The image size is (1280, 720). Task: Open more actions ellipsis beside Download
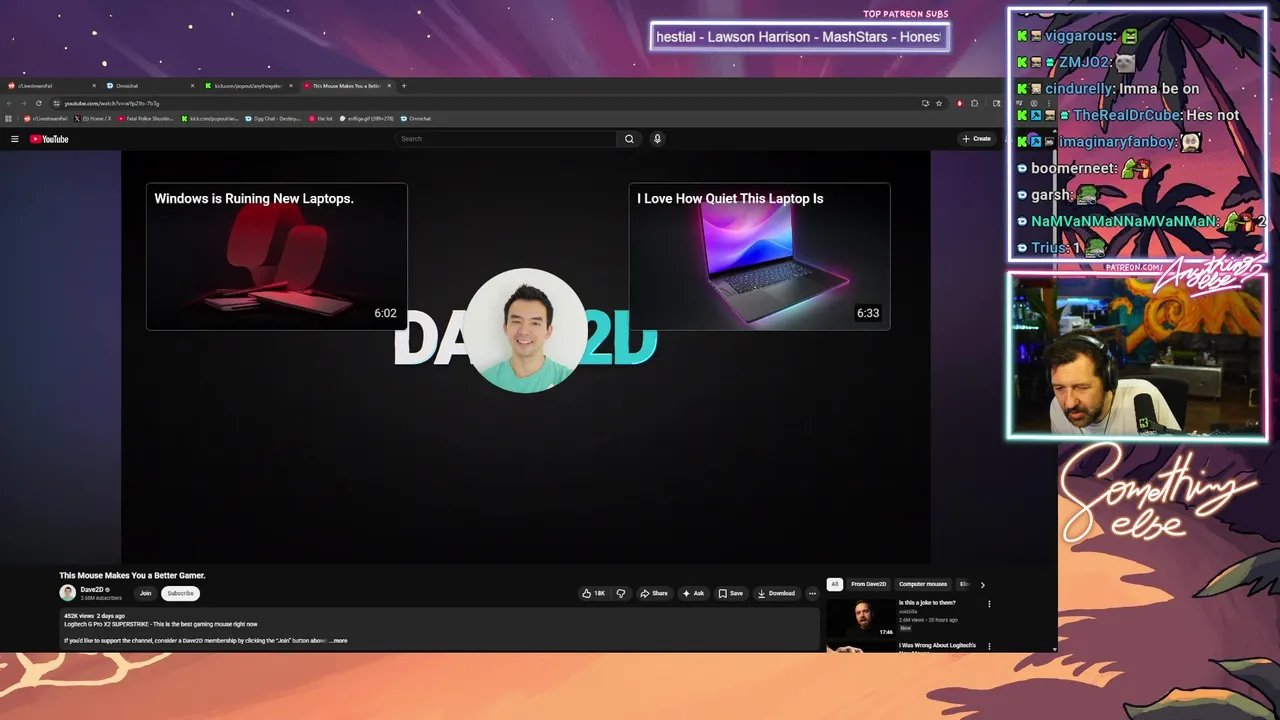click(812, 593)
